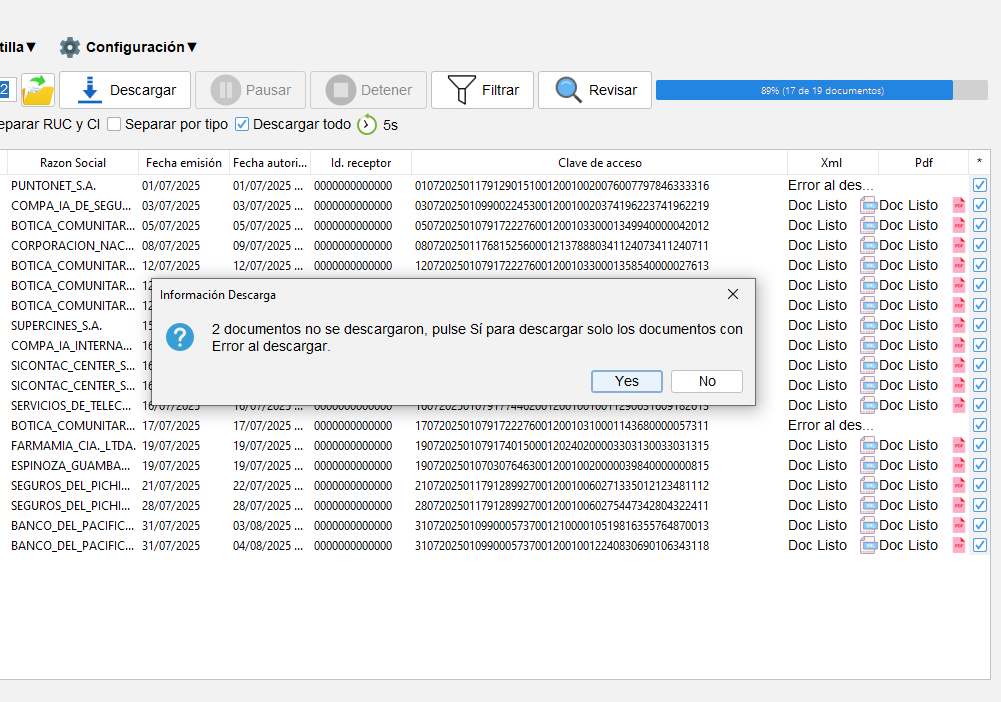Viewport: 1001px width, 702px height.
Task: Open PDF icon for FARMAMIA_CIA._LTDA. row
Action: click(x=959, y=445)
